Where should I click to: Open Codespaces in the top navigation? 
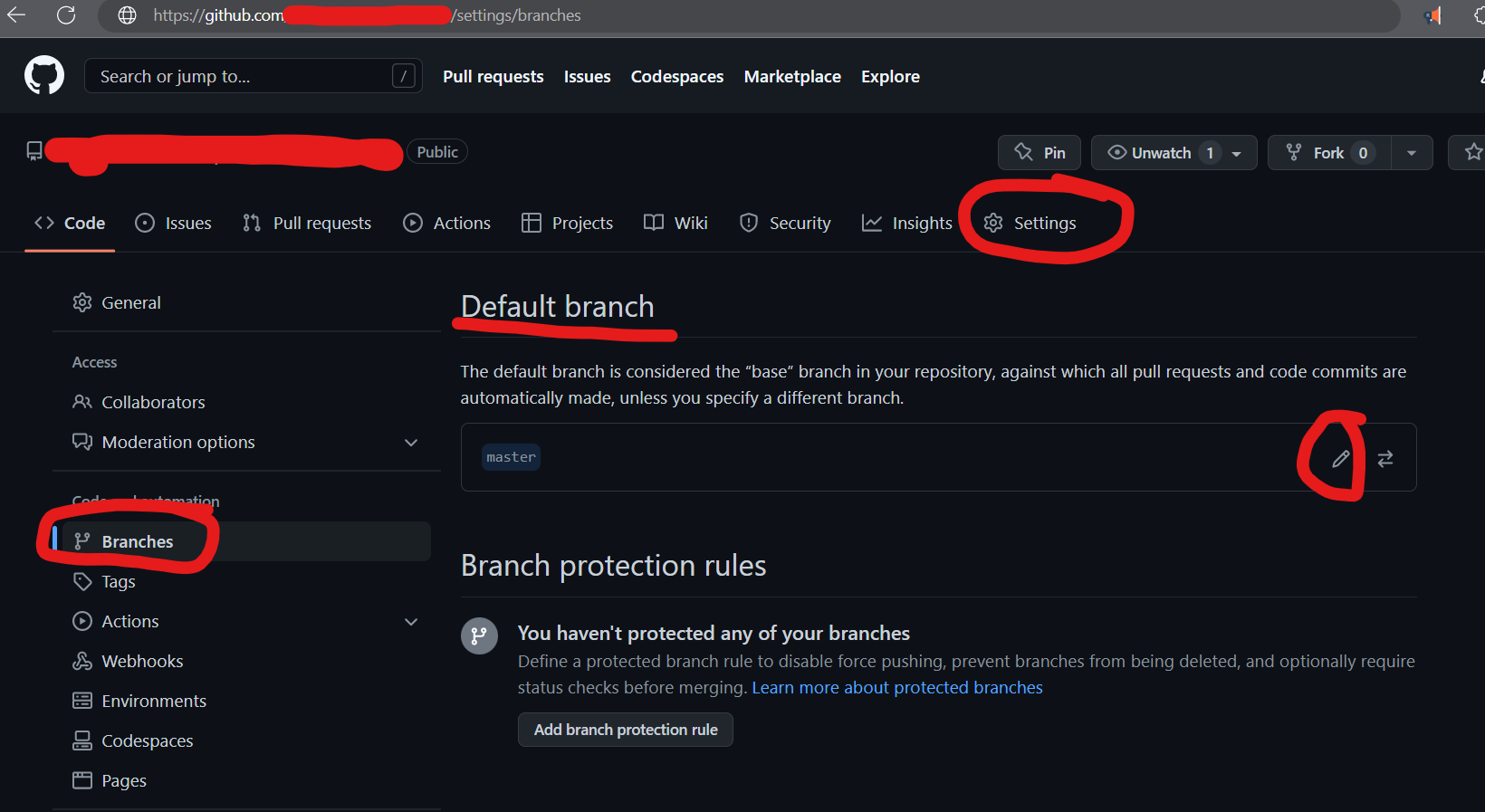(x=677, y=77)
